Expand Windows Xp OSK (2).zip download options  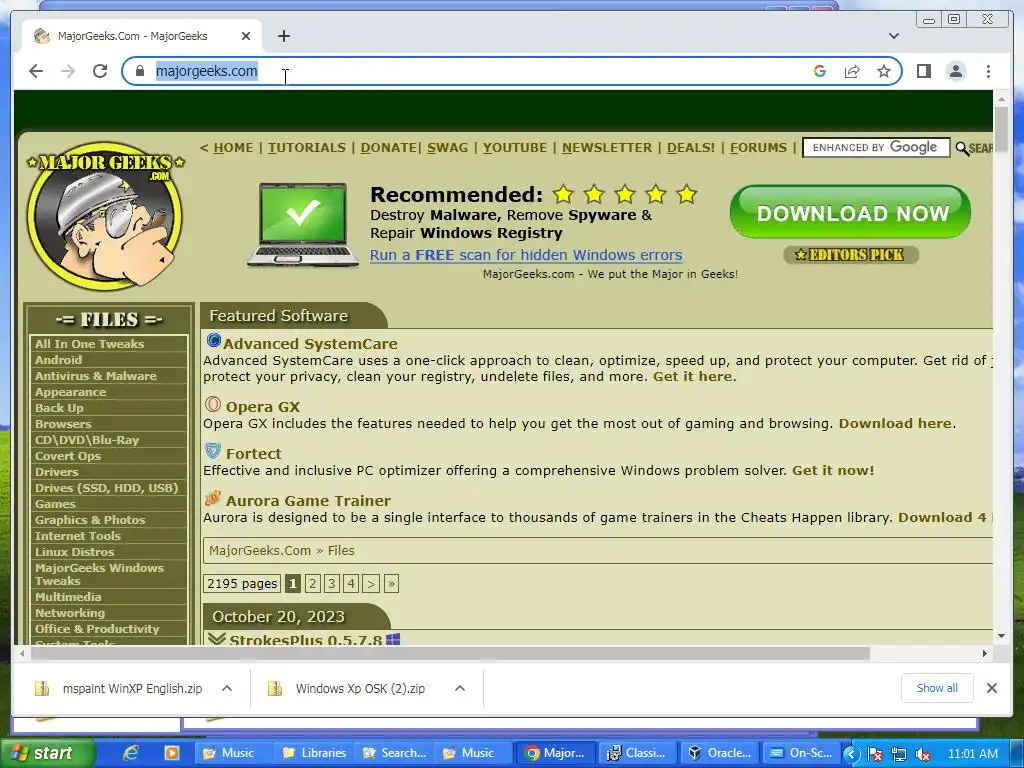(x=460, y=688)
